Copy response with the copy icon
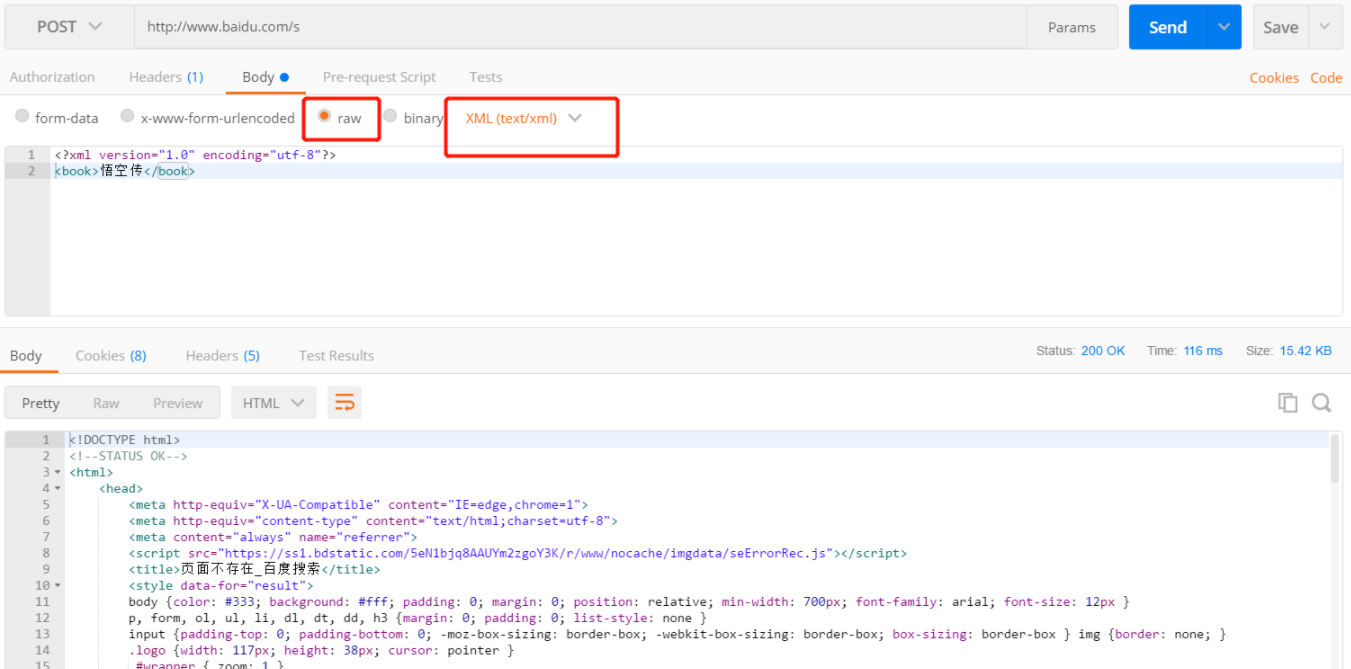 click(1288, 403)
